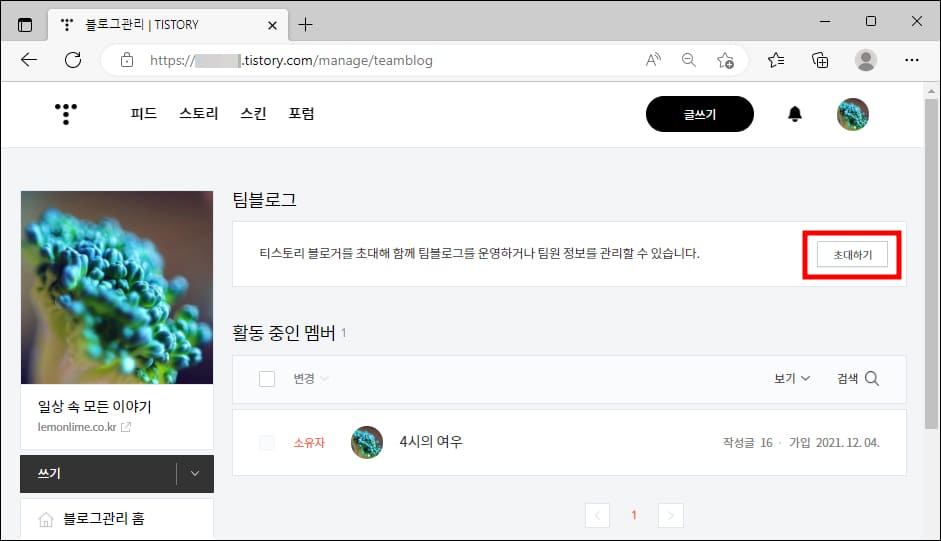Open 블로그관리 홈 in sidebar

pos(104,519)
